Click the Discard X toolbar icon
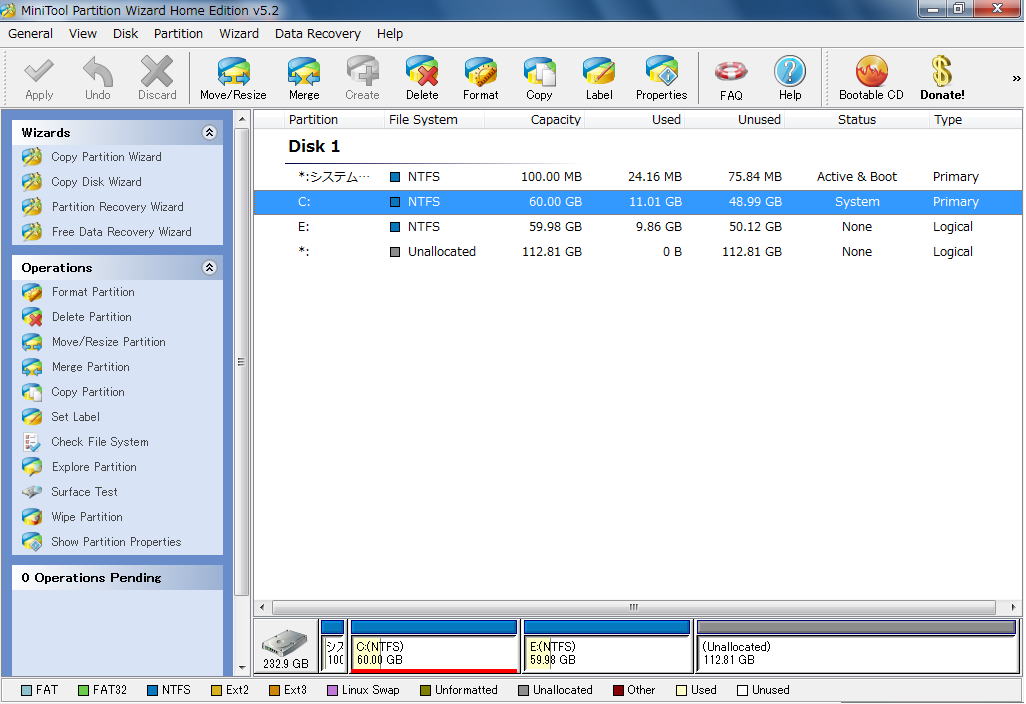This screenshot has width=1026, height=704. [157, 71]
